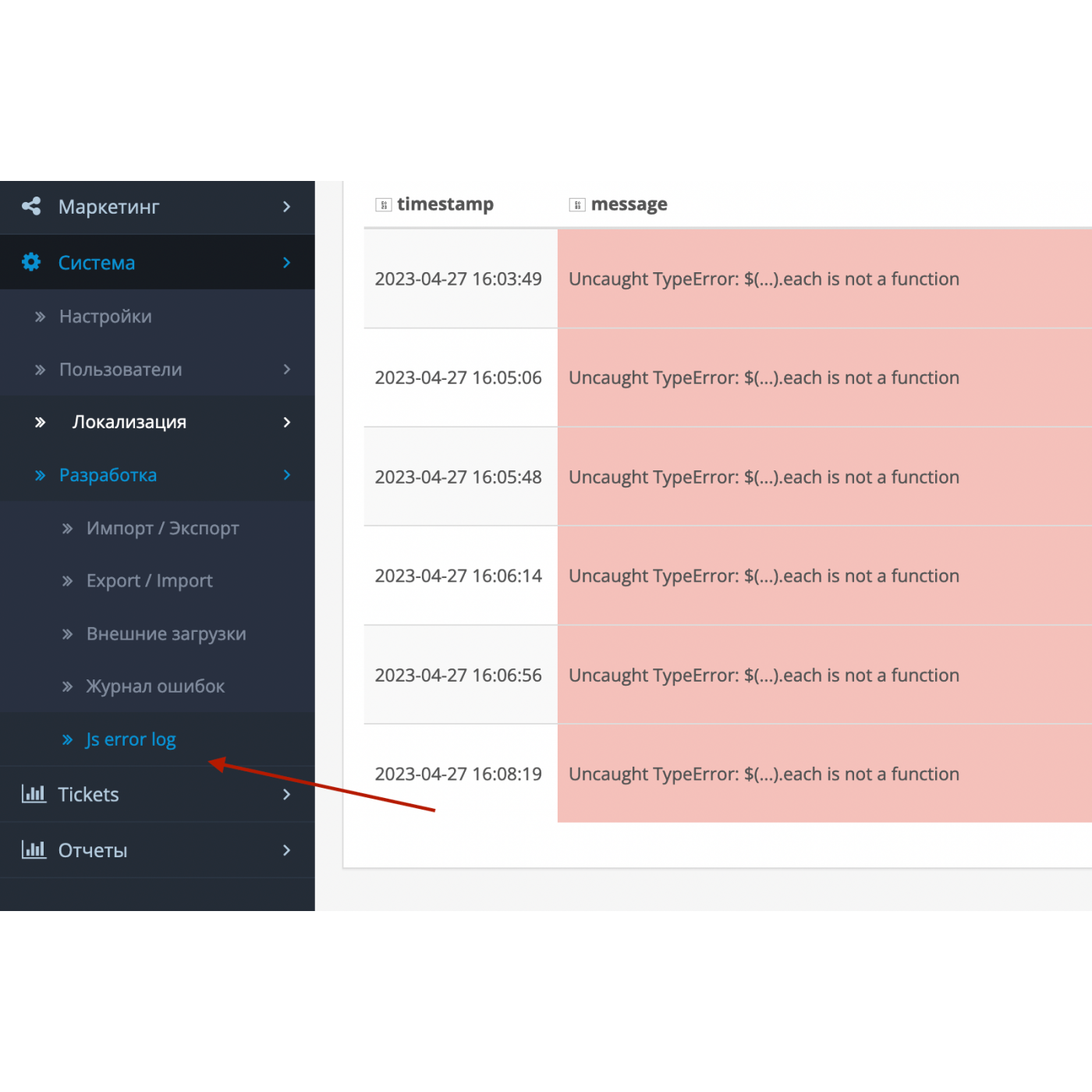
Task: Expand Локализация submenu chevron
Action: pyautogui.click(x=286, y=422)
